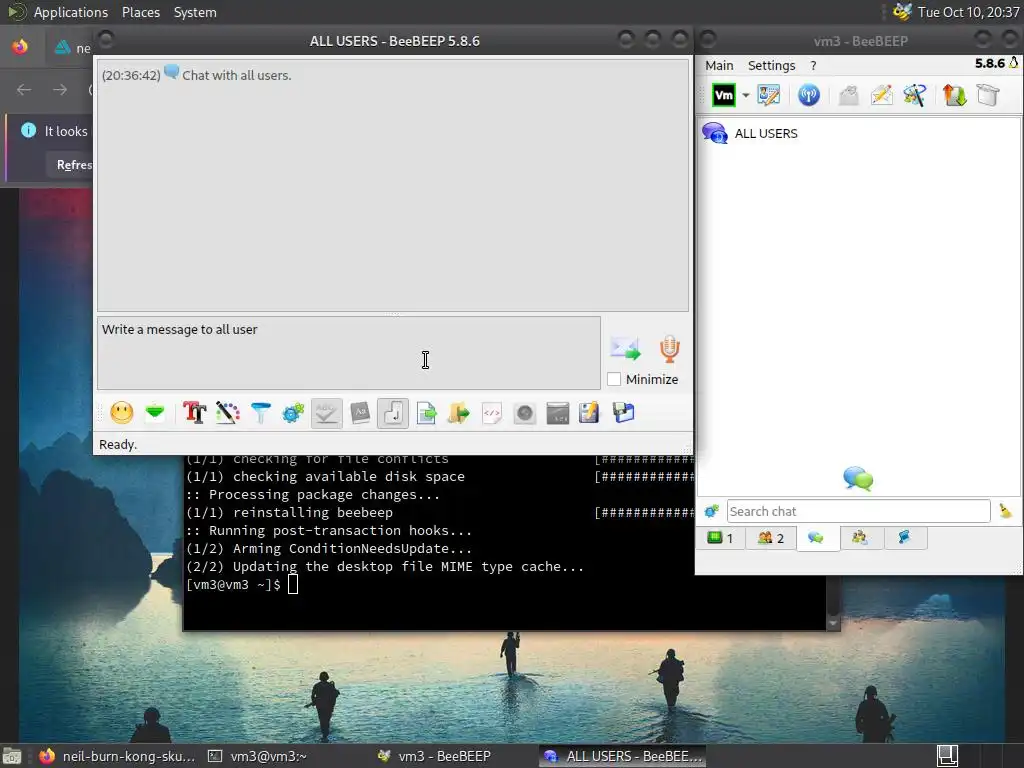1024x768 pixels.
Task: Click inside the Search chat field
Action: (x=858, y=511)
